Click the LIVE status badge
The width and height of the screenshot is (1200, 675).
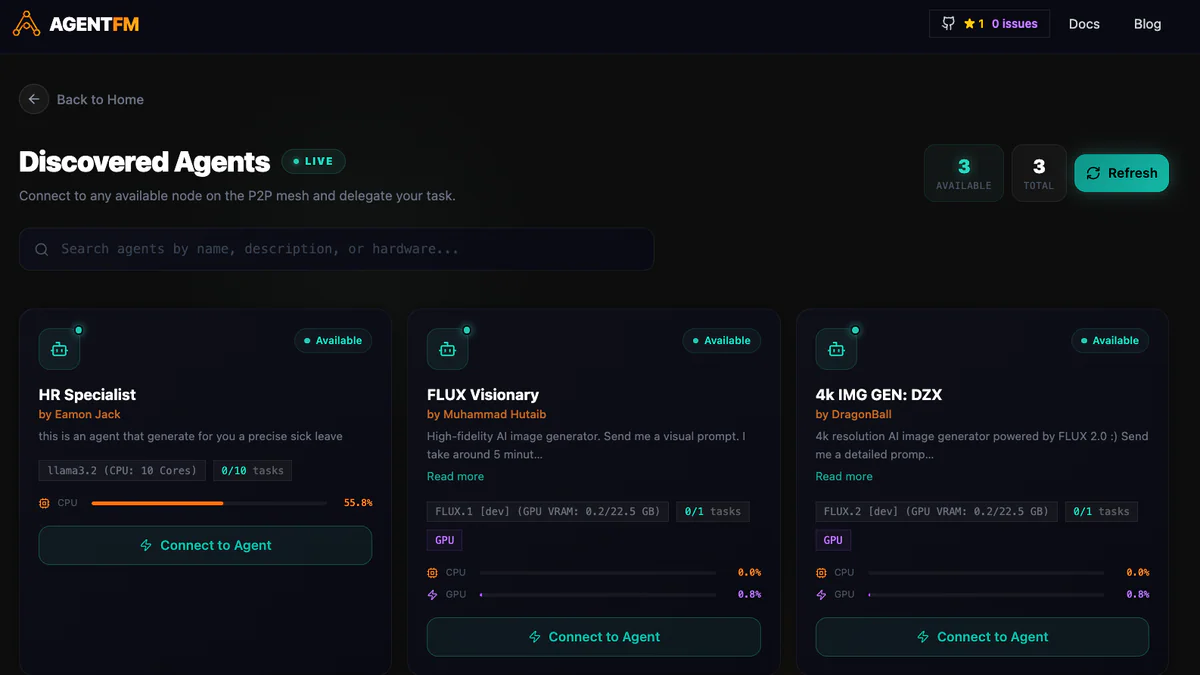point(313,161)
